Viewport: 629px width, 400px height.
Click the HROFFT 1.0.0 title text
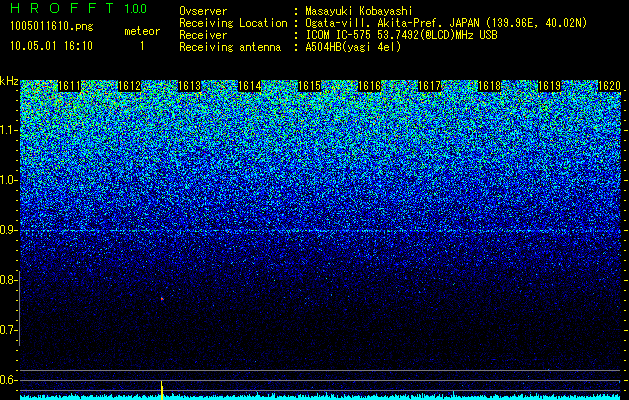(x=79, y=8)
